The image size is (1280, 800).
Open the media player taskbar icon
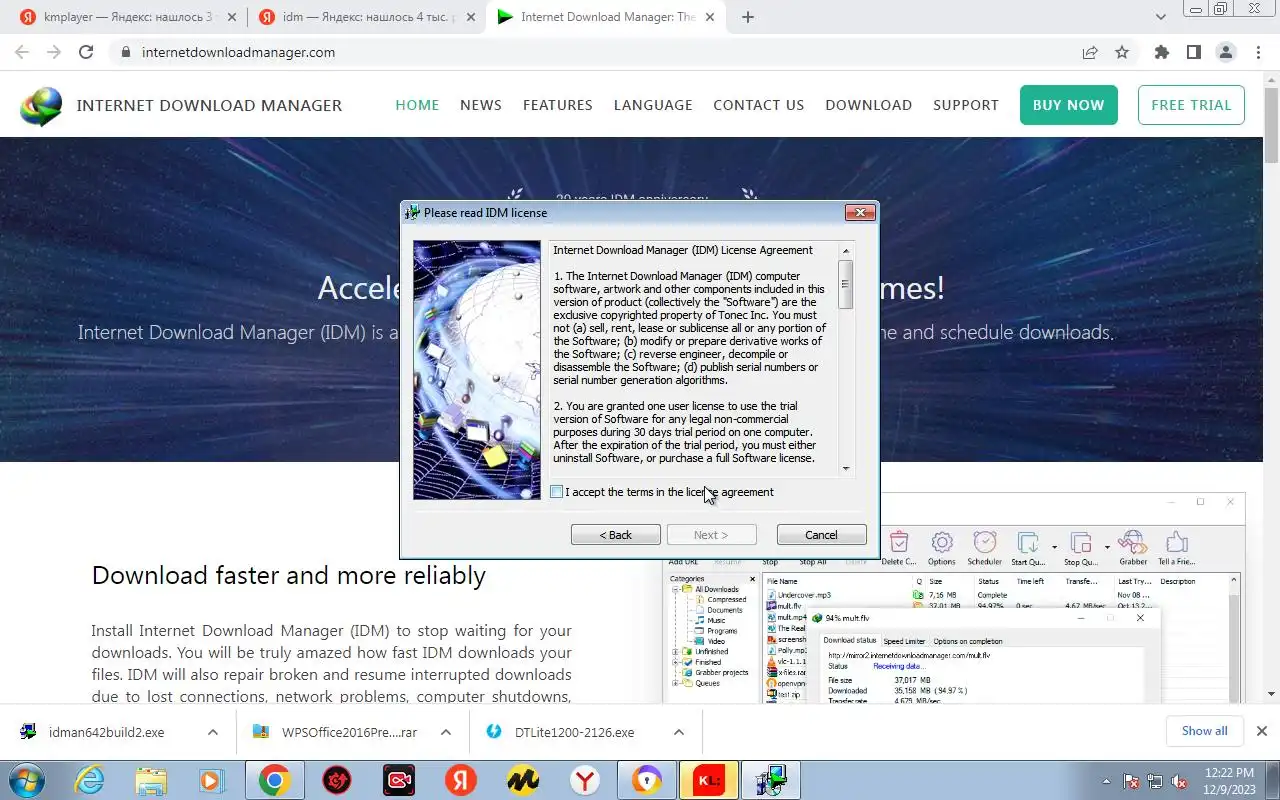212,781
